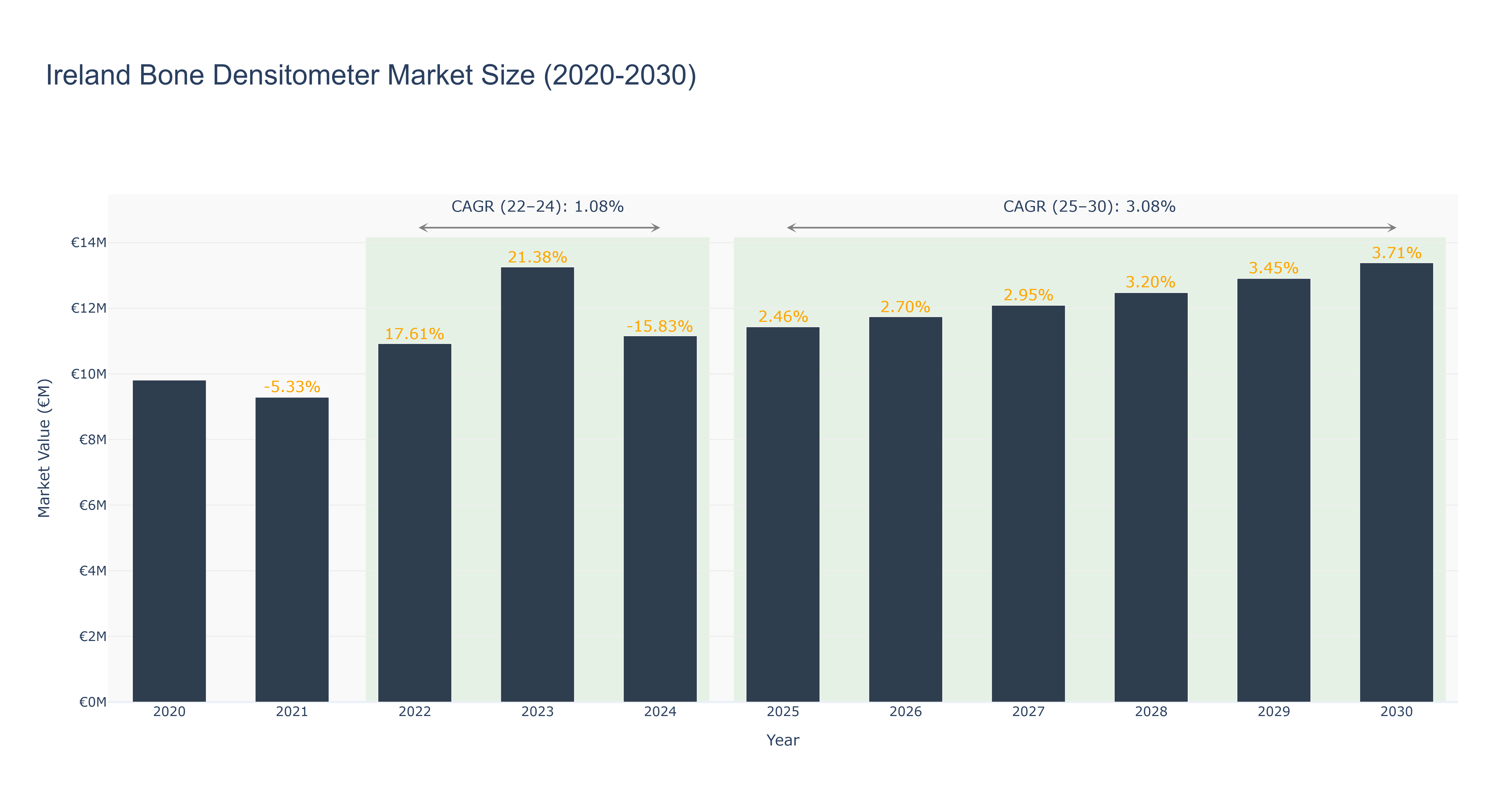Select the 2022 bar in chart
1512x810 pixels.
(414, 523)
